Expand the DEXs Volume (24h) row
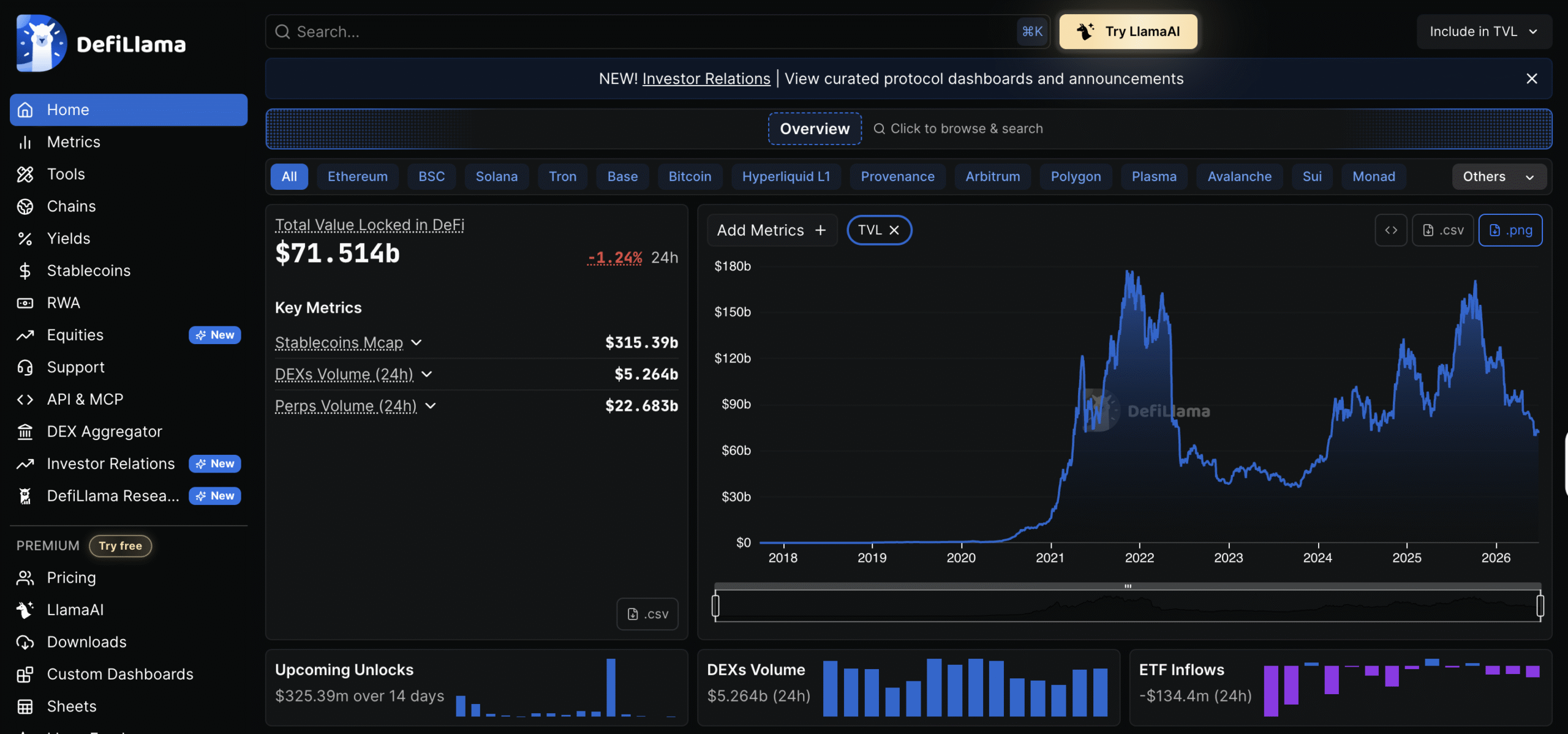The height and width of the screenshot is (734, 1568). 427,375
